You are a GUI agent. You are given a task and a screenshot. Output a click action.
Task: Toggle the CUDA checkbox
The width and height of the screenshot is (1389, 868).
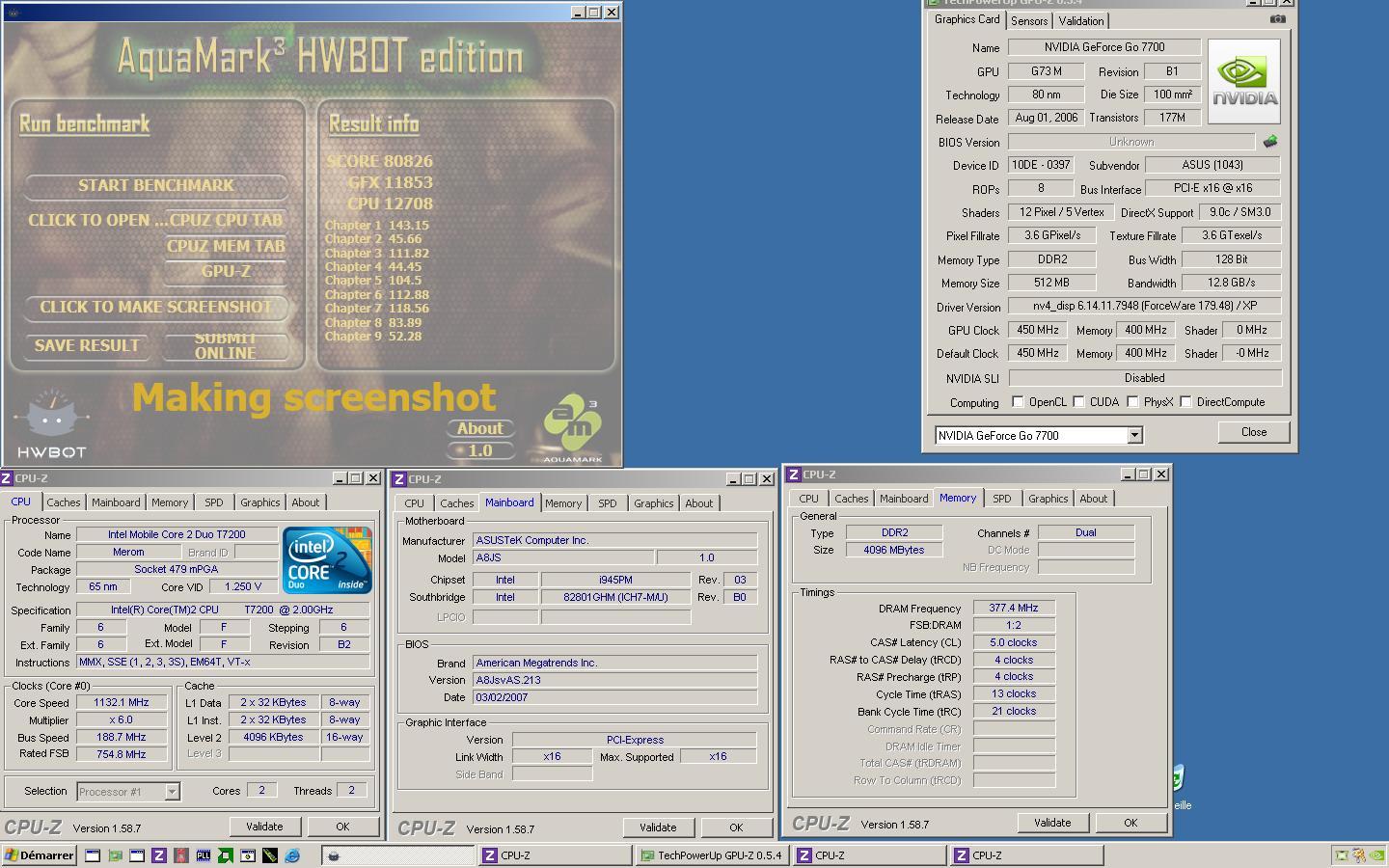pyautogui.click(x=1078, y=402)
